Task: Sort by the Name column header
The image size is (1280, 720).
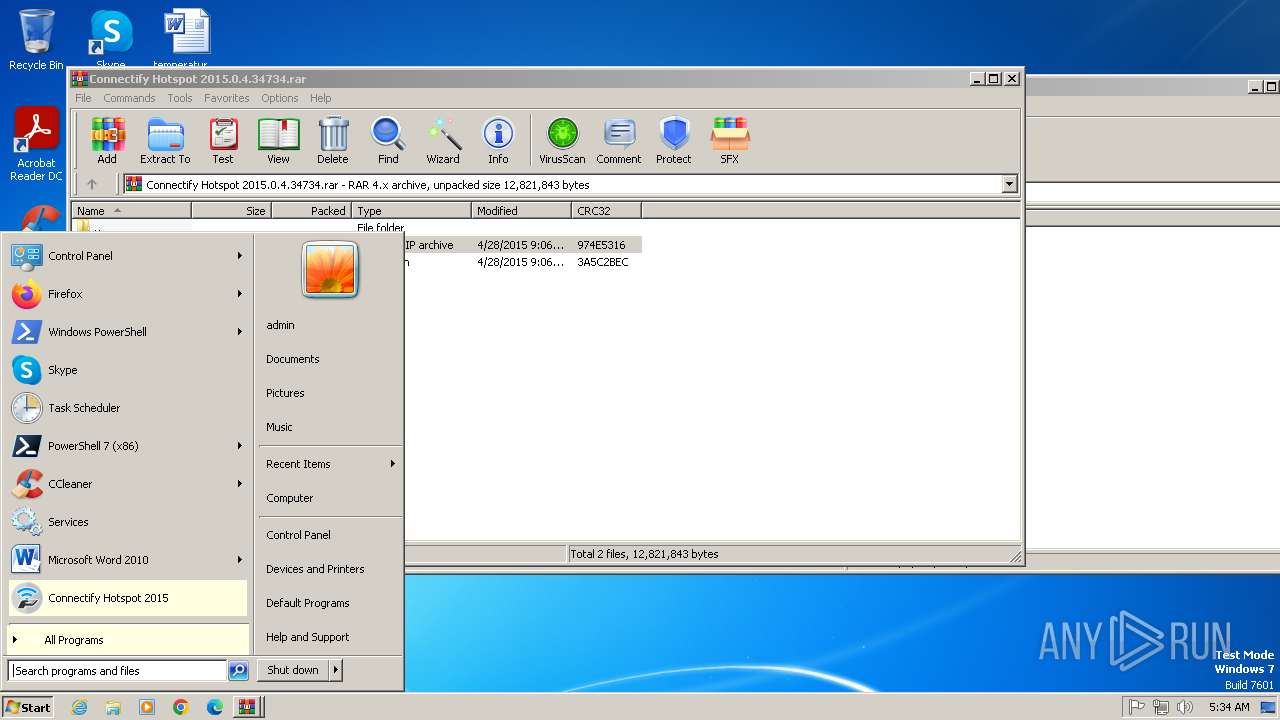Action: click(131, 211)
